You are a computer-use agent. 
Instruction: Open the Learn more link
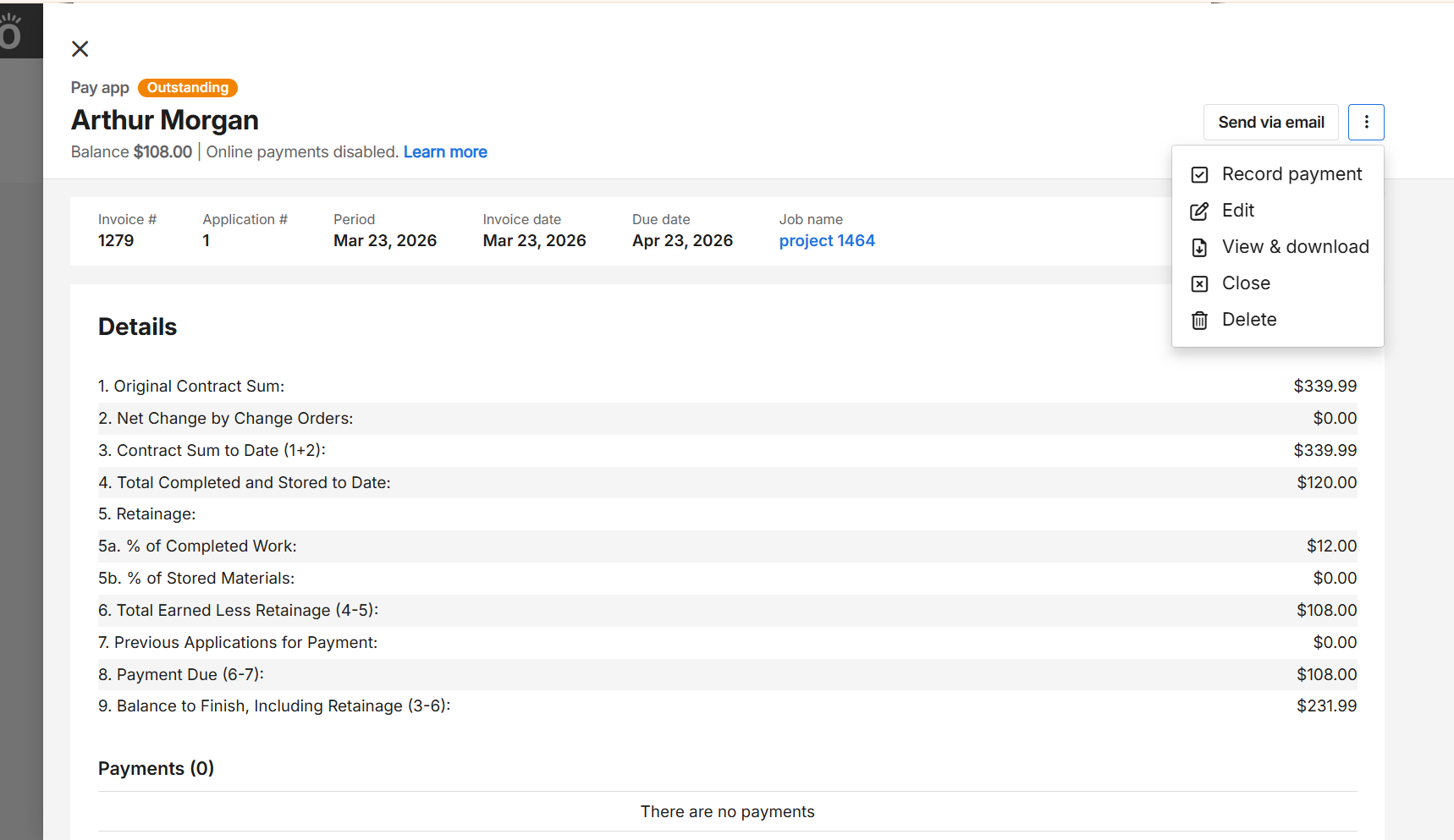(x=445, y=152)
